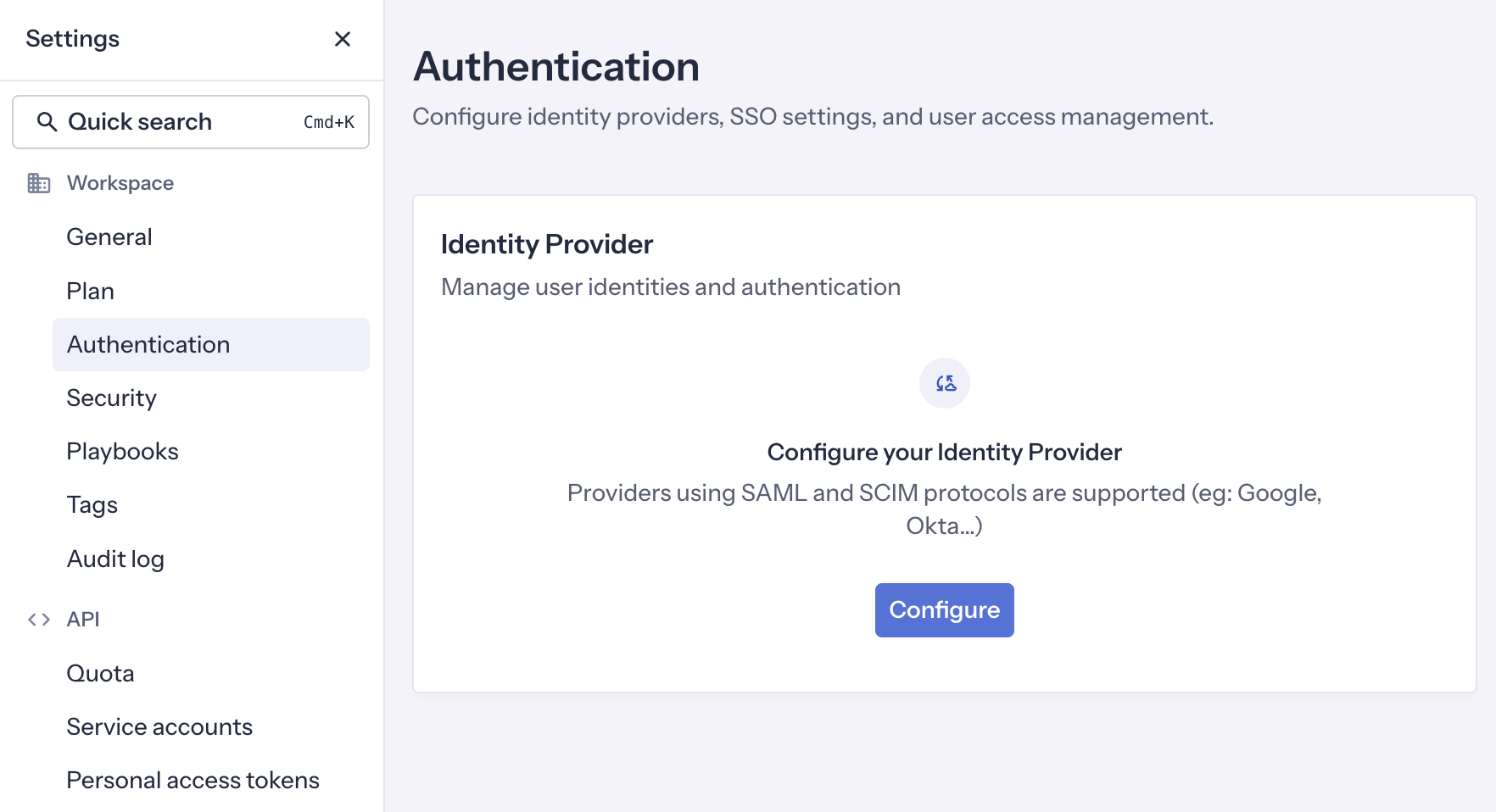This screenshot has width=1496, height=812.
Task: Click the Identity Provider card heading
Action: click(x=546, y=244)
